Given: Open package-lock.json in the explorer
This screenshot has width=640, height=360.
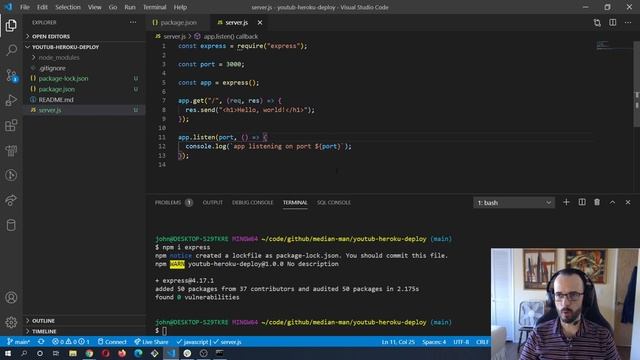Looking at the screenshot, I should 84,78.
